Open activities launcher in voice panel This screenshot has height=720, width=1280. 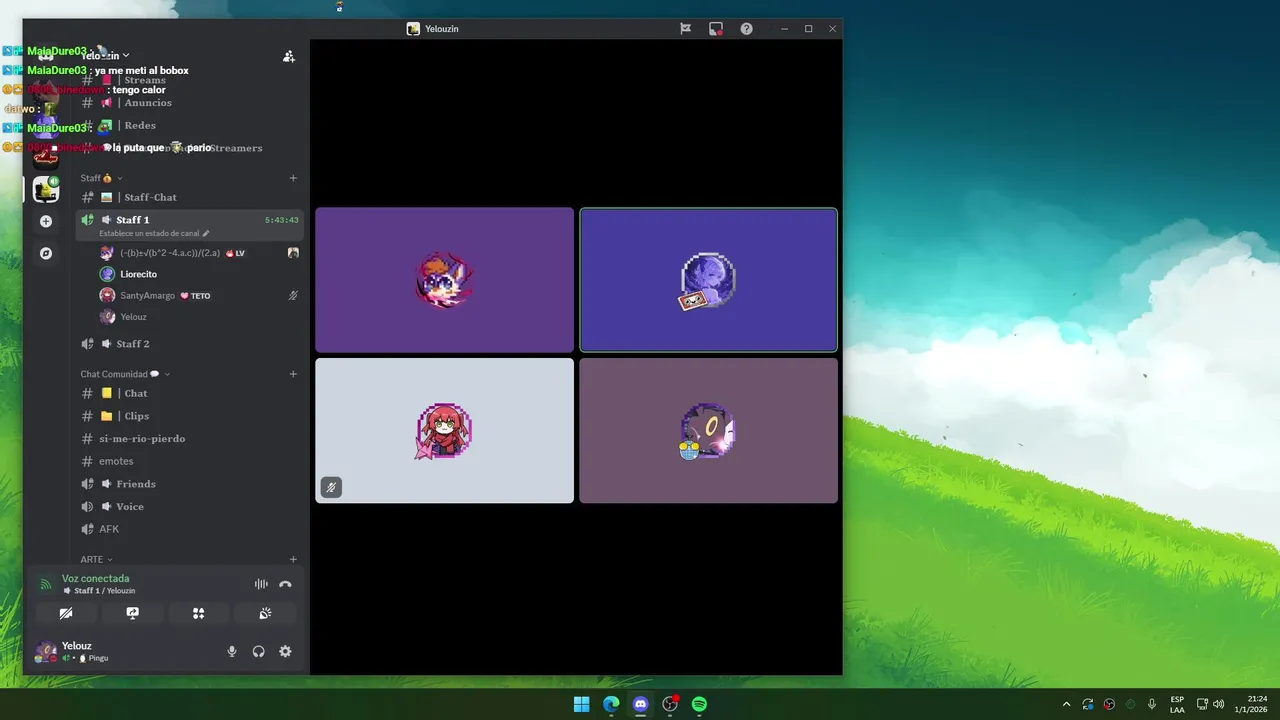pos(198,613)
